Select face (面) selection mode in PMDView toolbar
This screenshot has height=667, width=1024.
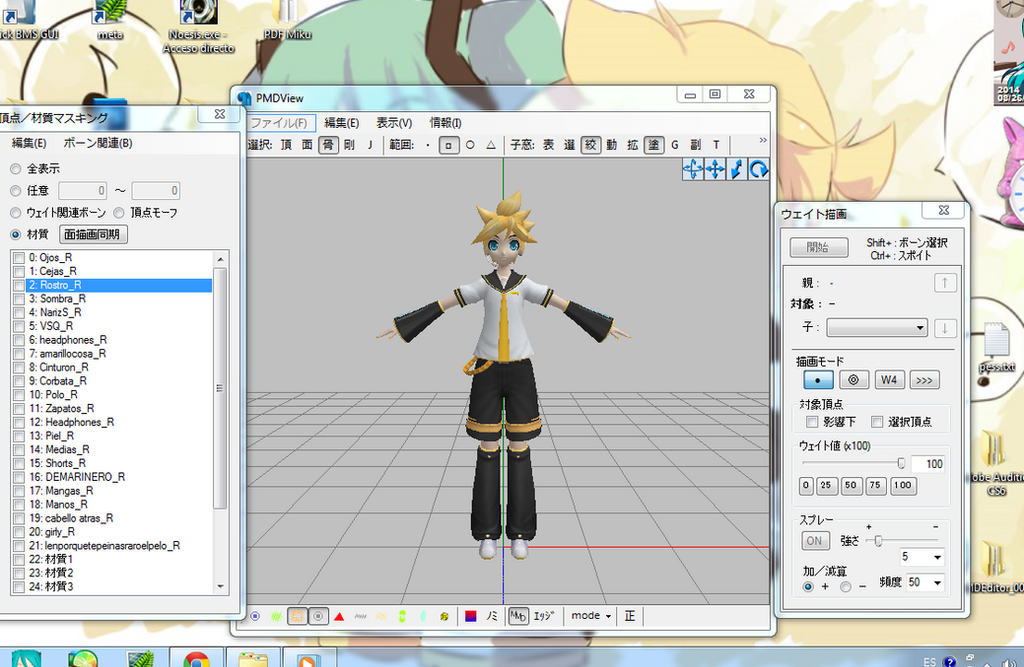(307, 145)
